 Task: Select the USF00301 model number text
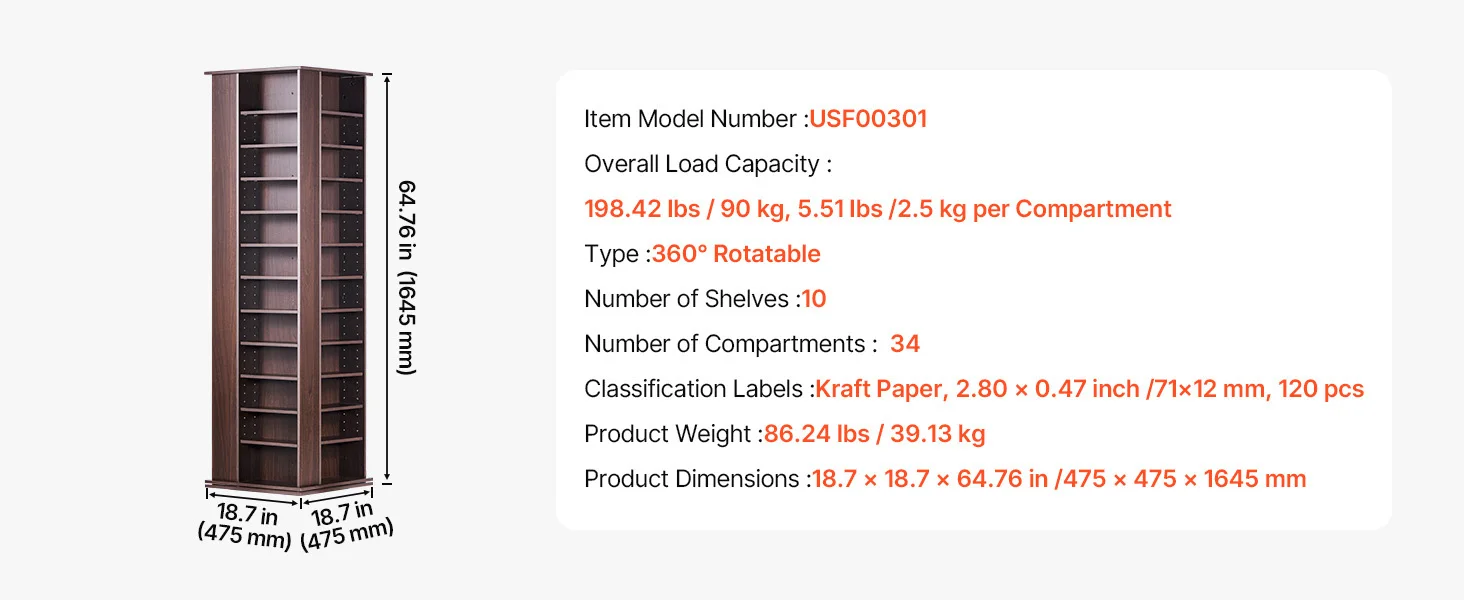[868, 119]
